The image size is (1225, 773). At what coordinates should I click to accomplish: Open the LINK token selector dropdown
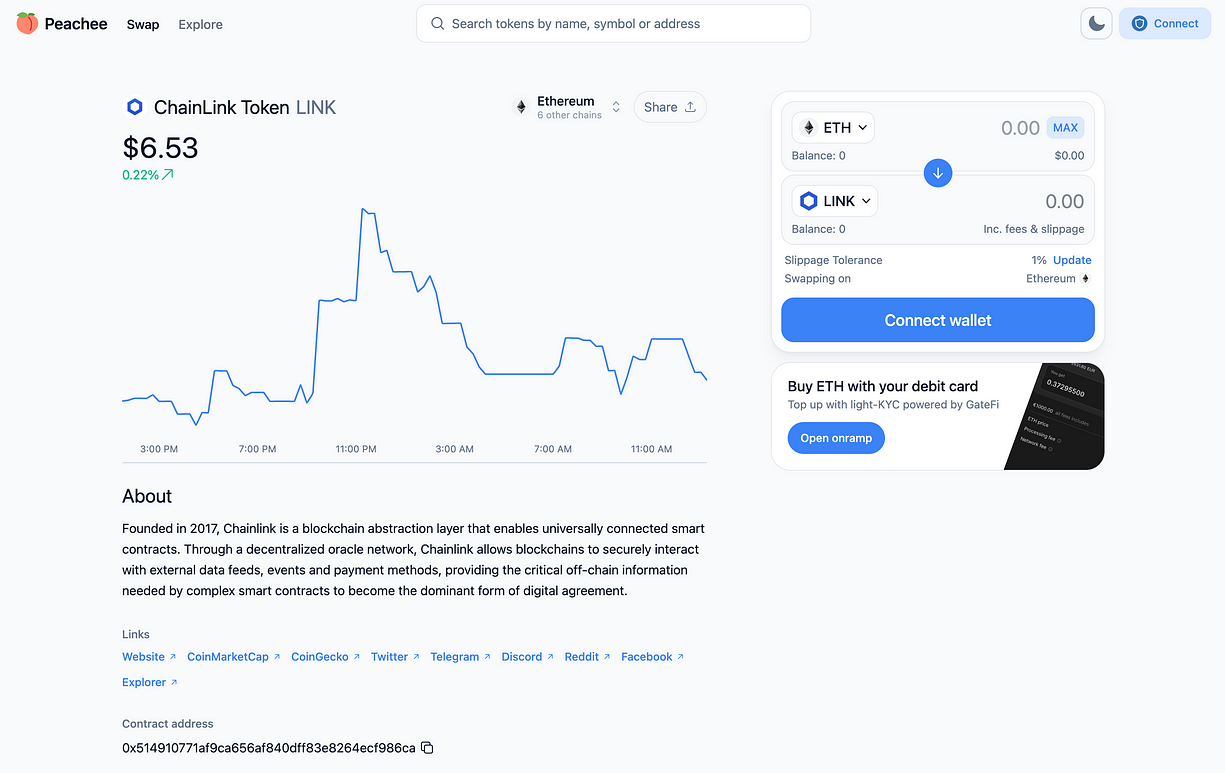[x=834, y=200]
